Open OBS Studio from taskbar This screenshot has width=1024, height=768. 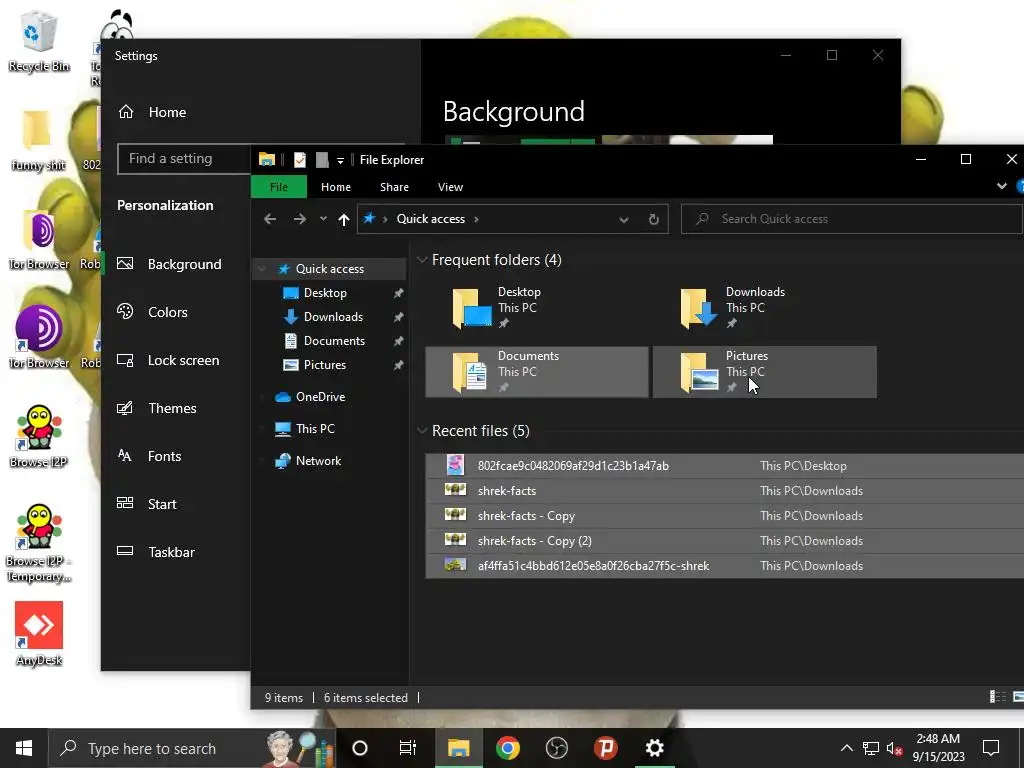click(x=556, y=748)
